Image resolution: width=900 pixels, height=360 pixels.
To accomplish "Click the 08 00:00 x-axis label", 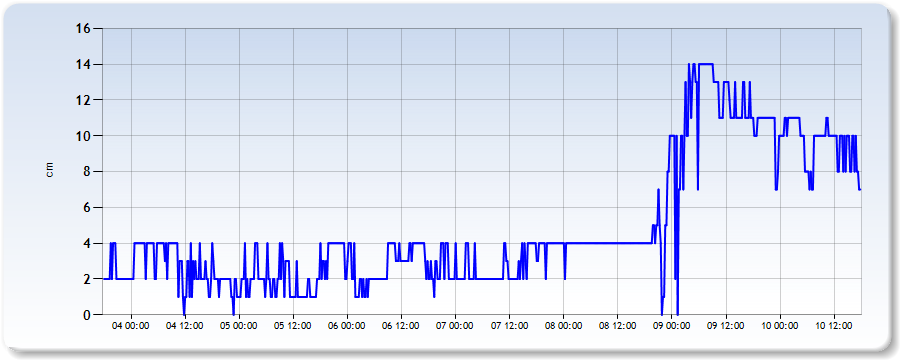I will (x=563, y=326).
